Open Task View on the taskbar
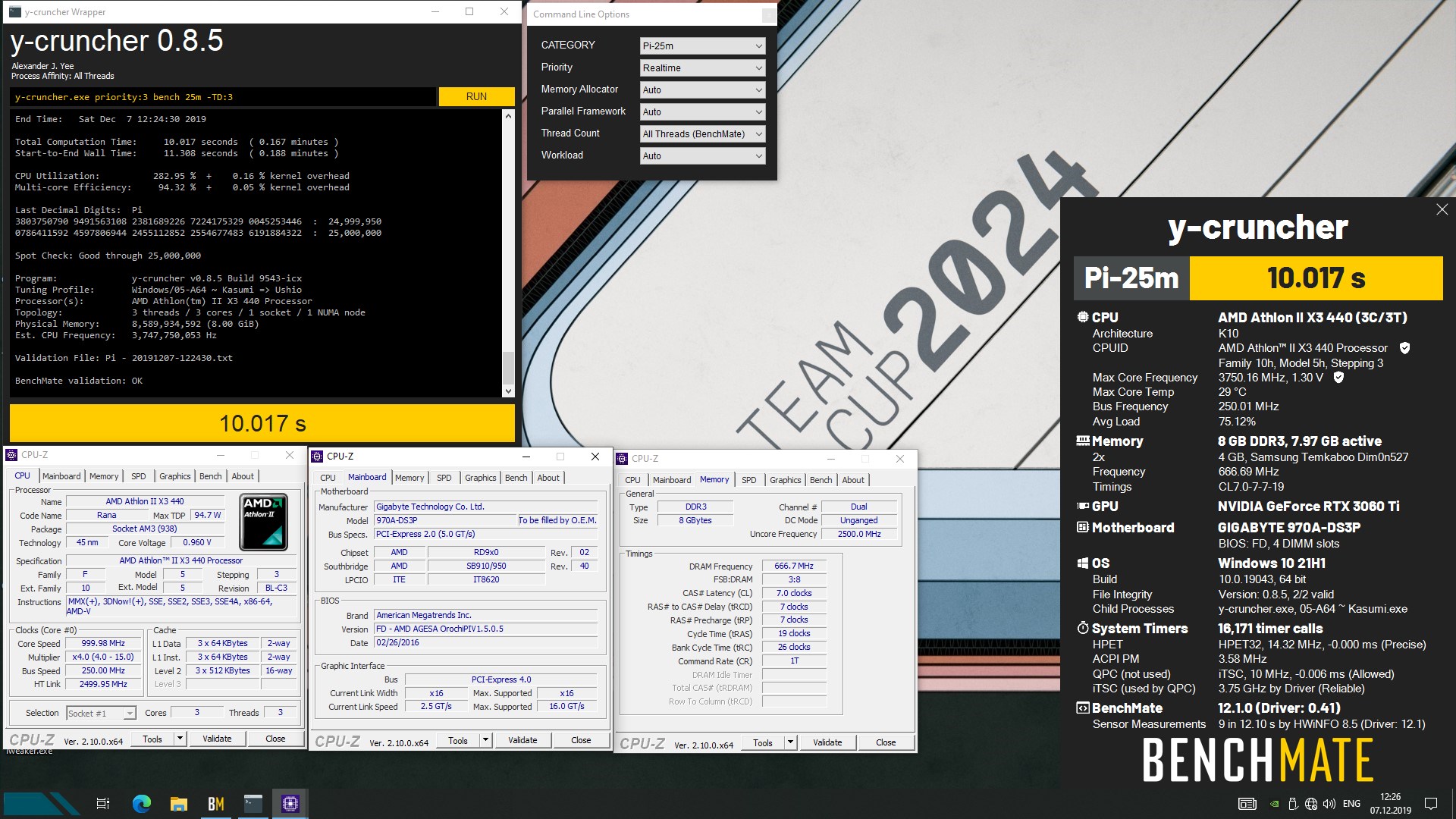 (x=103, y=804)
